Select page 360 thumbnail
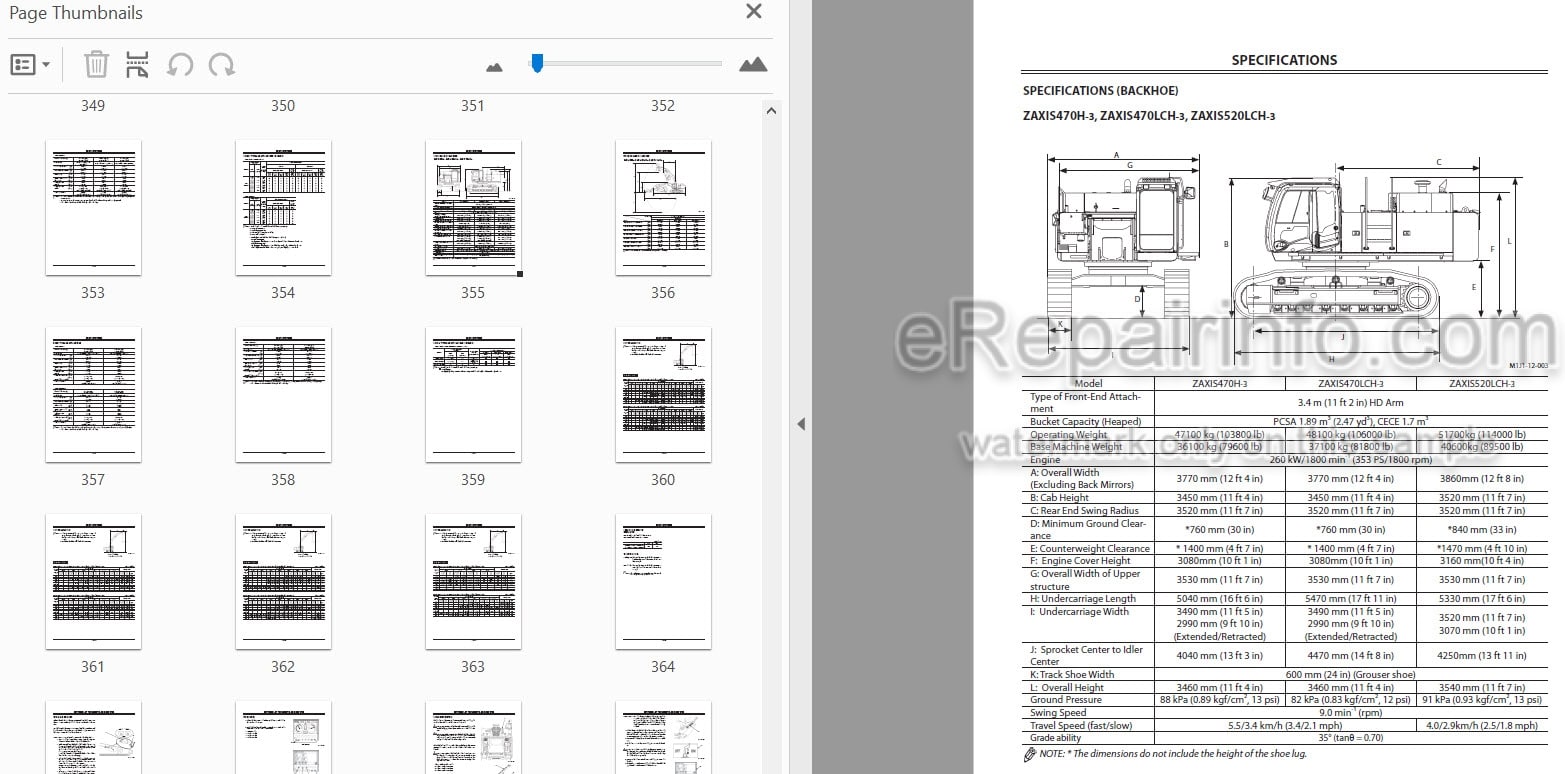 (663, 394)
